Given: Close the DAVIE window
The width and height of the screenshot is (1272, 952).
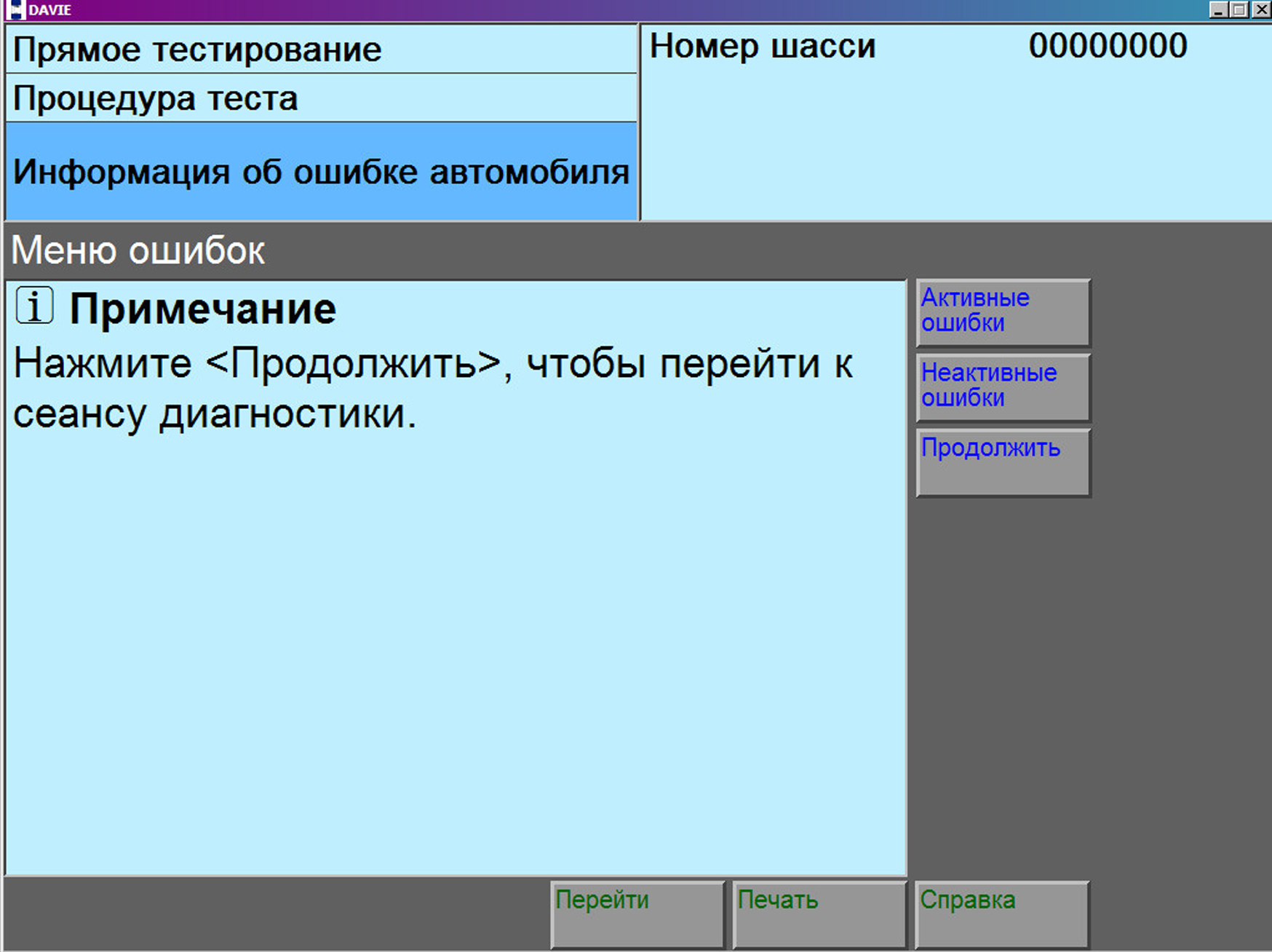Looking at the screenshot, I should coord(1260,9).
